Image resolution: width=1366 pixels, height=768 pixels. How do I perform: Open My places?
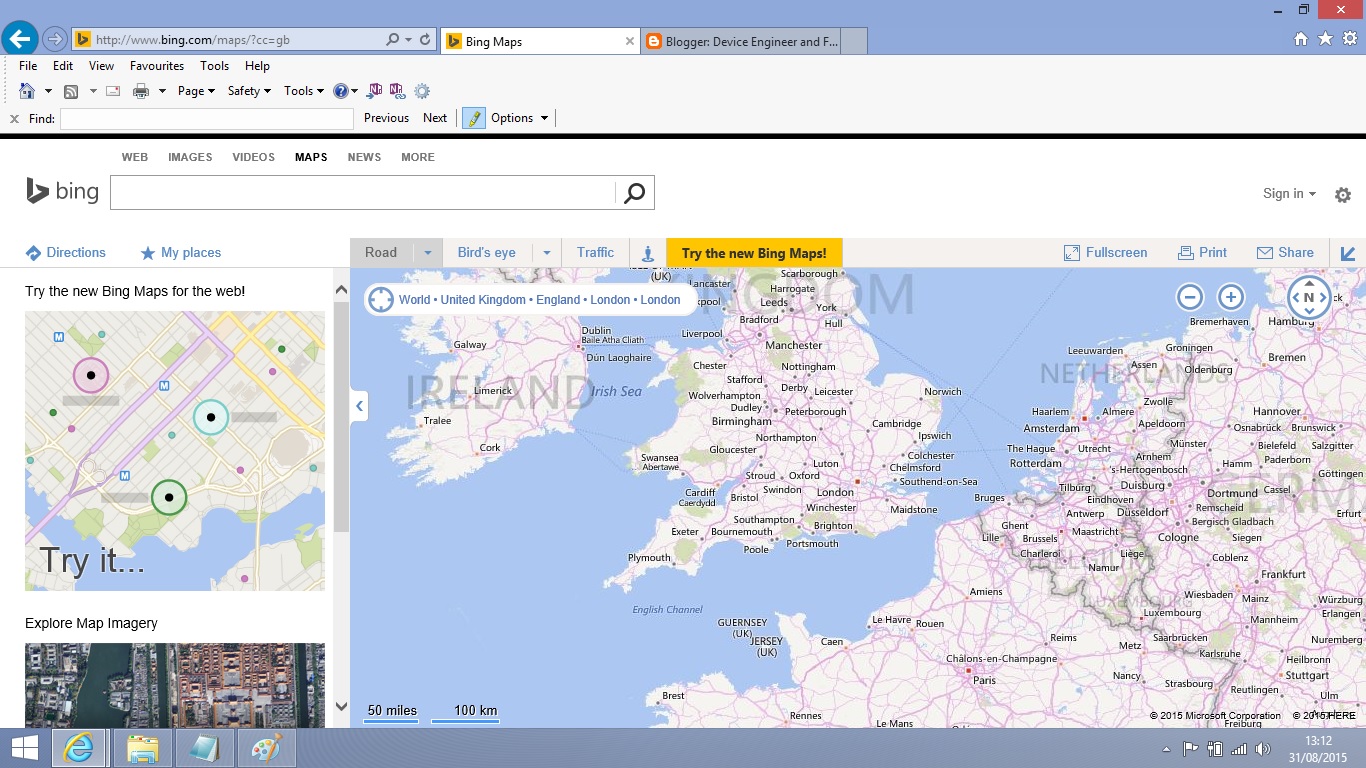pyautogui.click(x=180, y=253)
